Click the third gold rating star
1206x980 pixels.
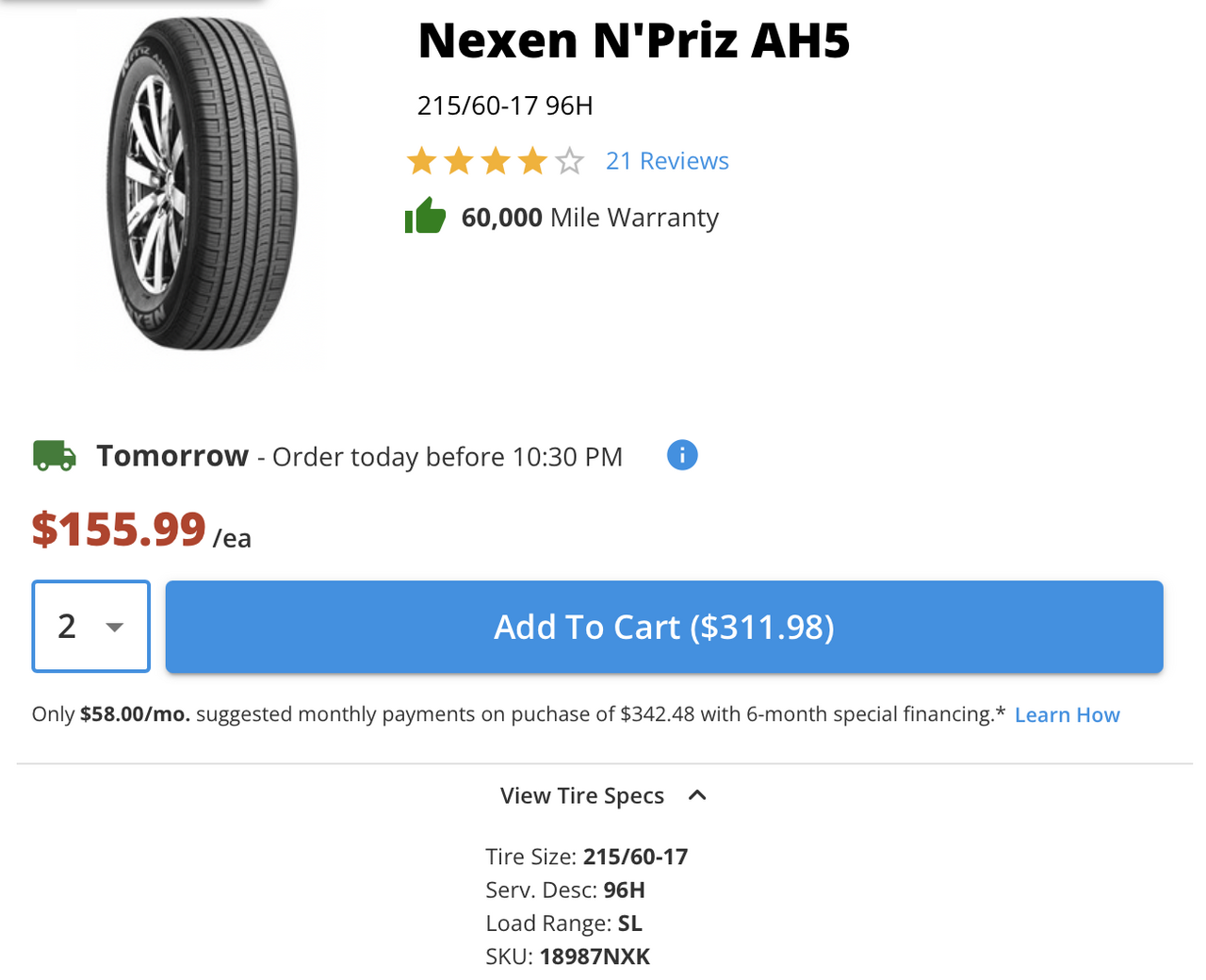(x=496, y=161)
